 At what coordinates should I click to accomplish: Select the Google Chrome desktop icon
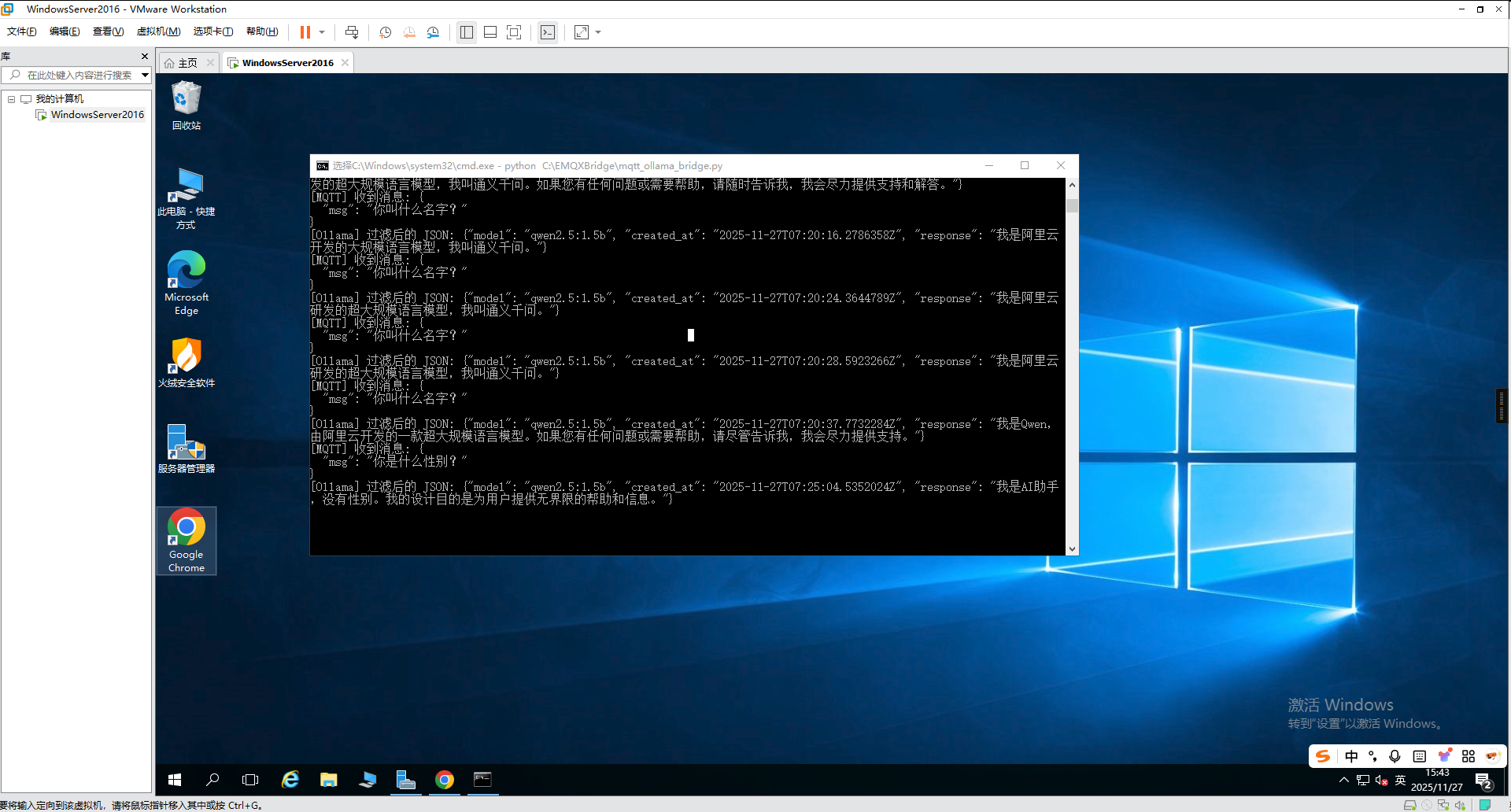click(187, 541)
